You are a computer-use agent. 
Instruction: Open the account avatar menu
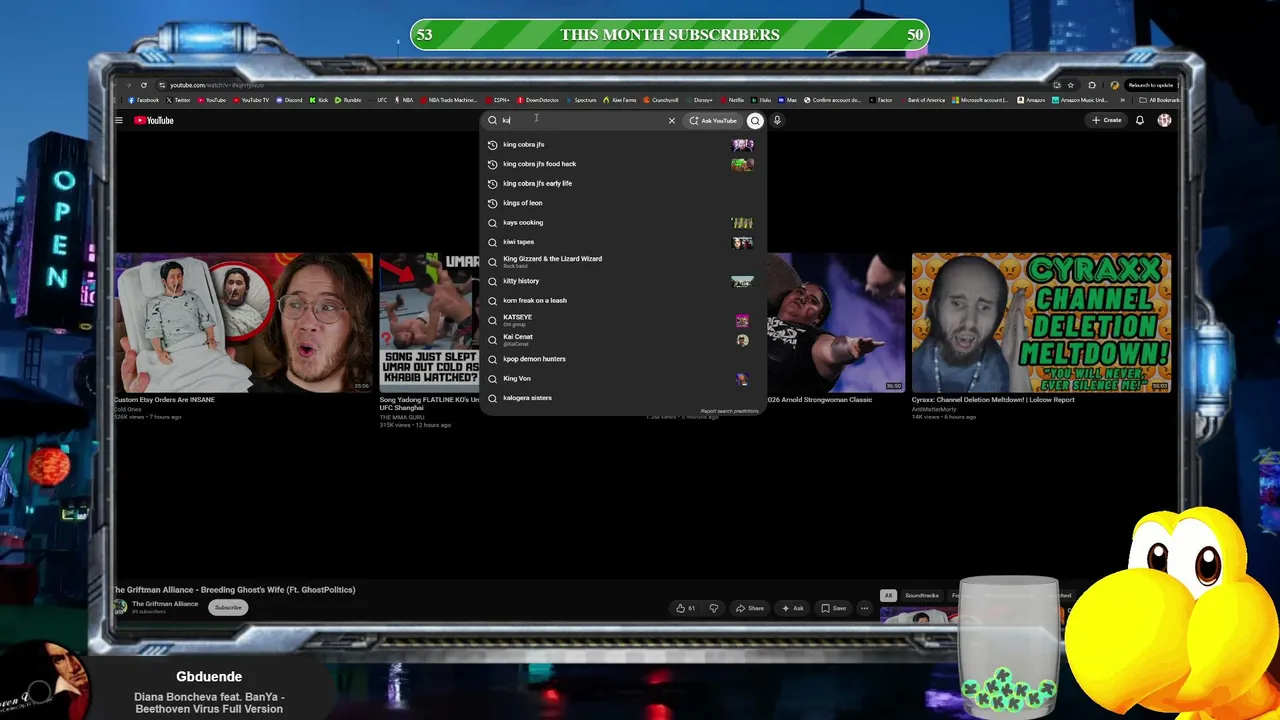pyautogui.click(x=1164, y=120)
